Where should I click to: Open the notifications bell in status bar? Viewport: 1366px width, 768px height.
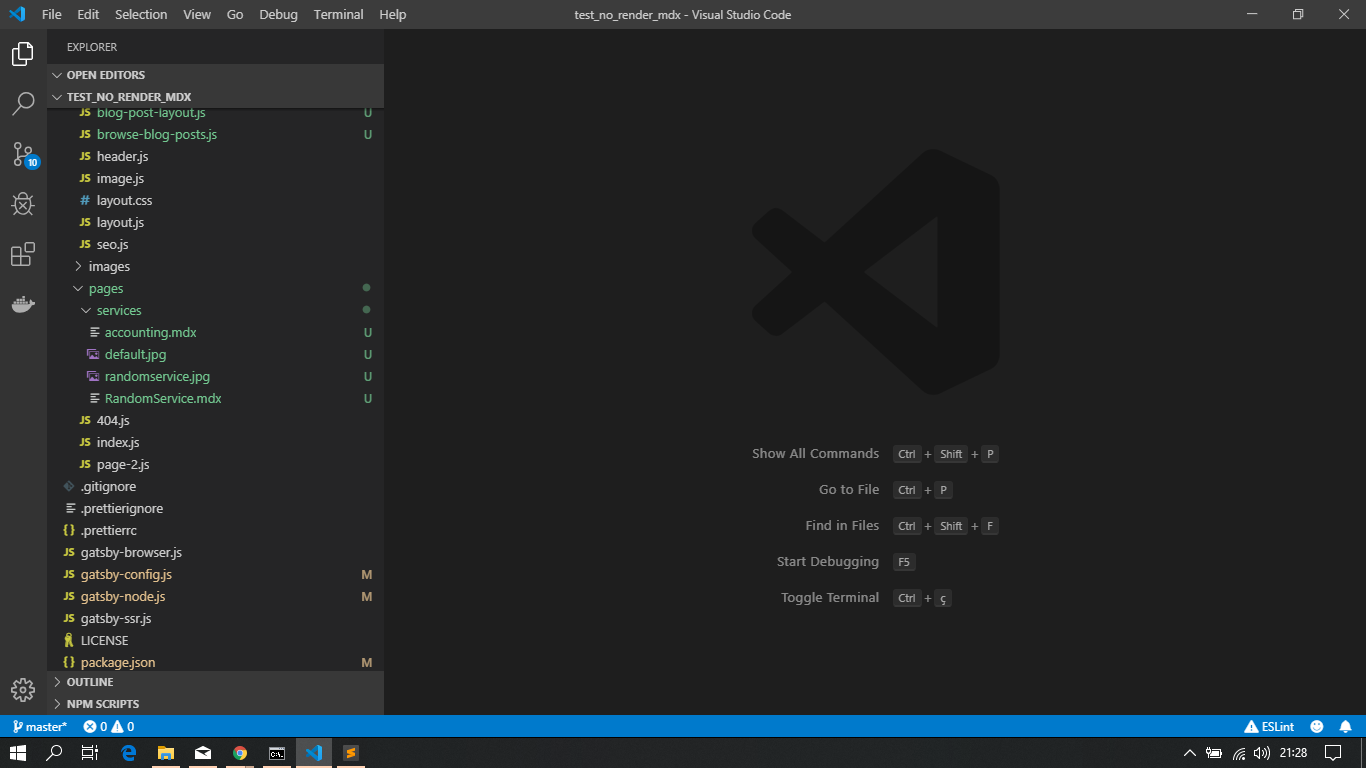point(1346,727)
